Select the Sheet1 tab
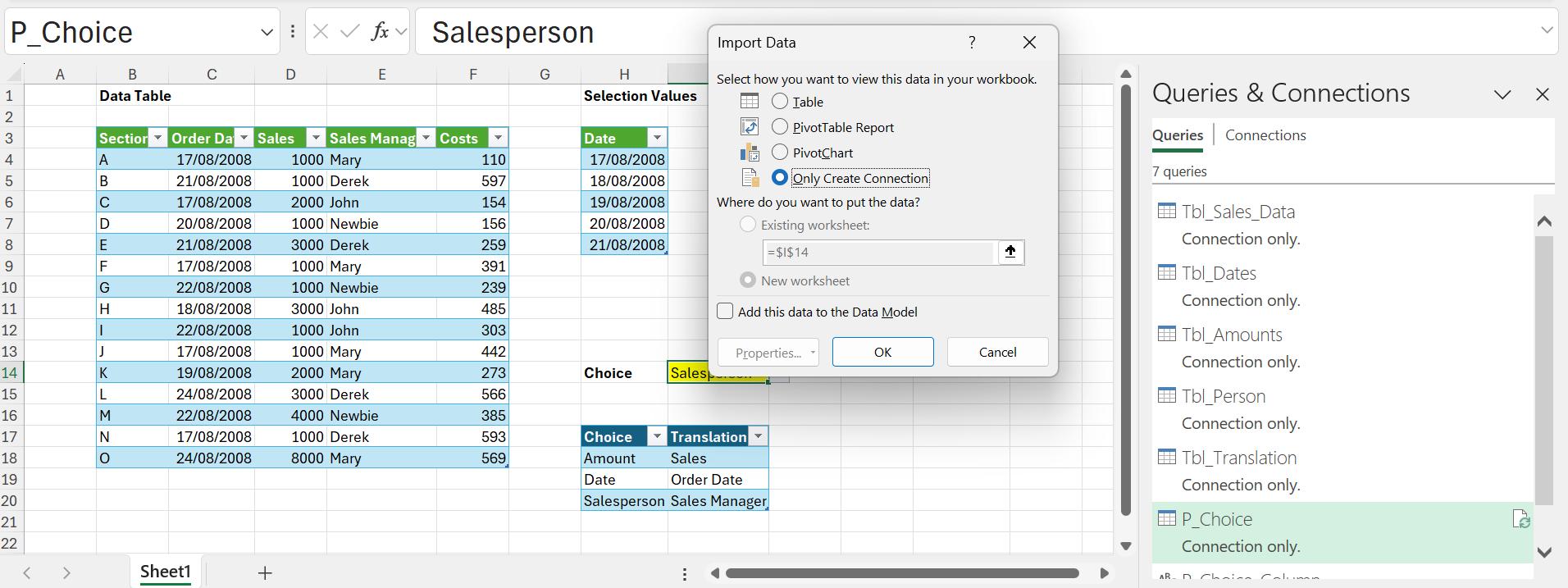1568x588 pixels. click(x=165, y=572)
